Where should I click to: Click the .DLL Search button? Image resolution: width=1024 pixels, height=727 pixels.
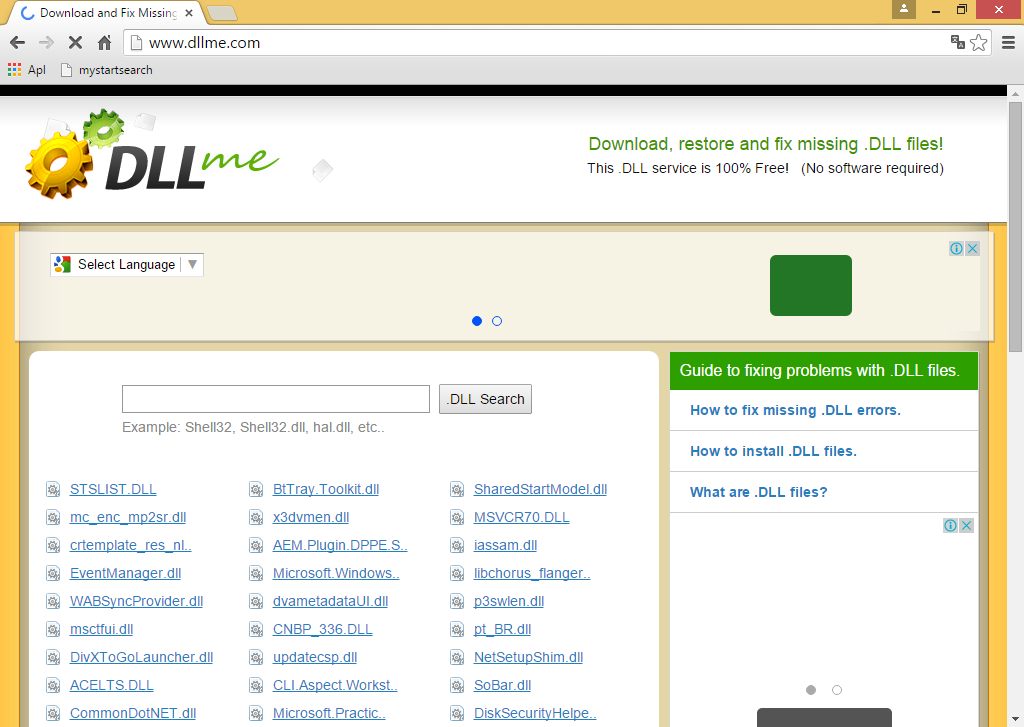(x=485, y=399)
